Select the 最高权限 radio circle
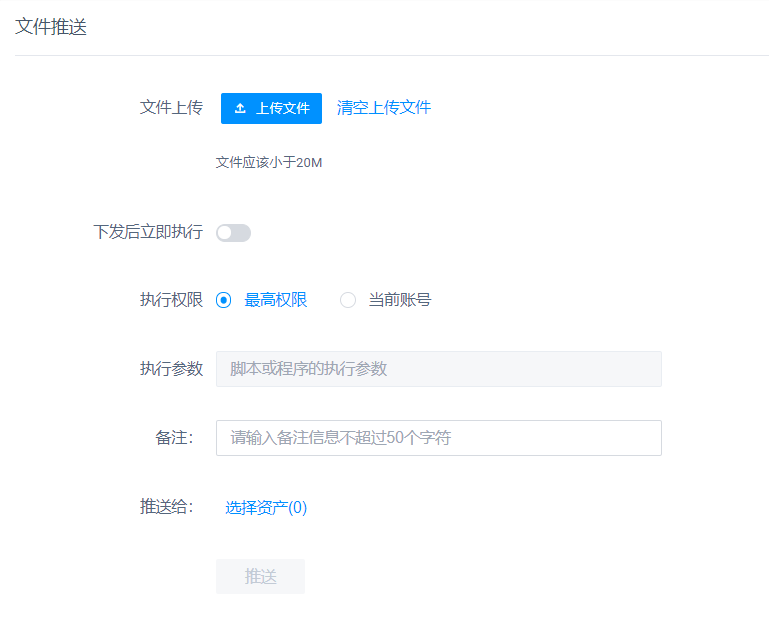 (x=223, y=300)
